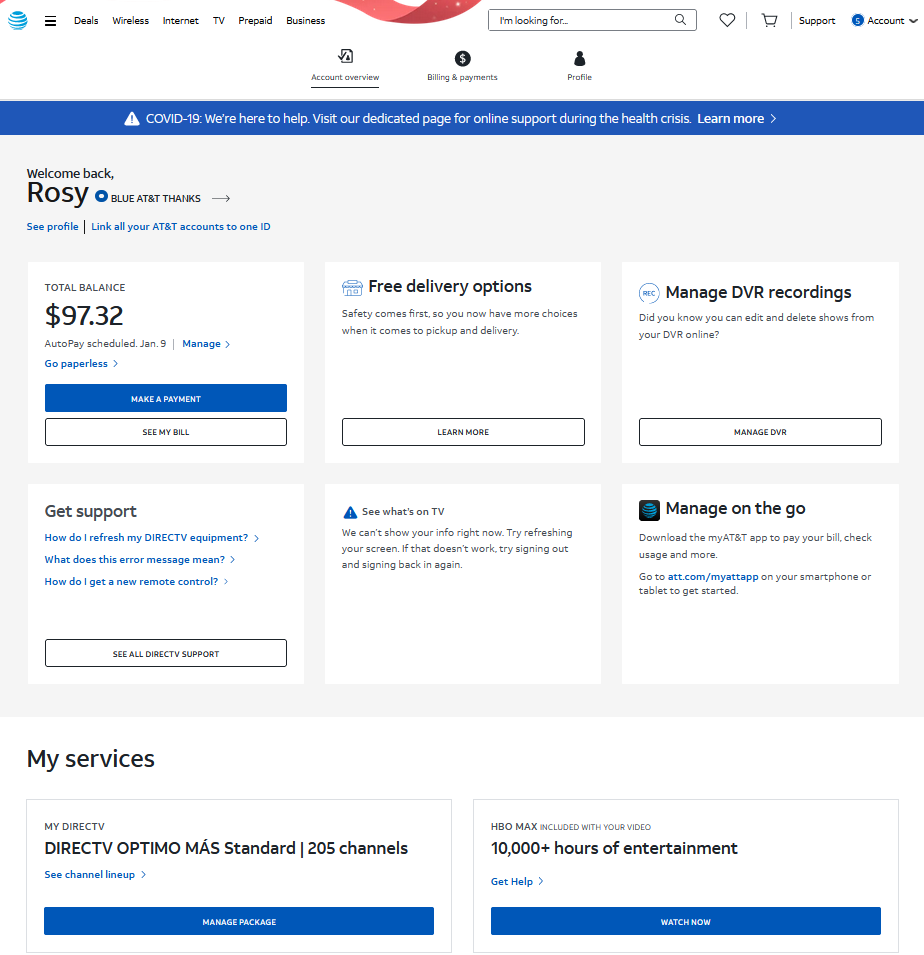Open the hamburger navigation menu
The image size is (924, 955).
(51, 21)
